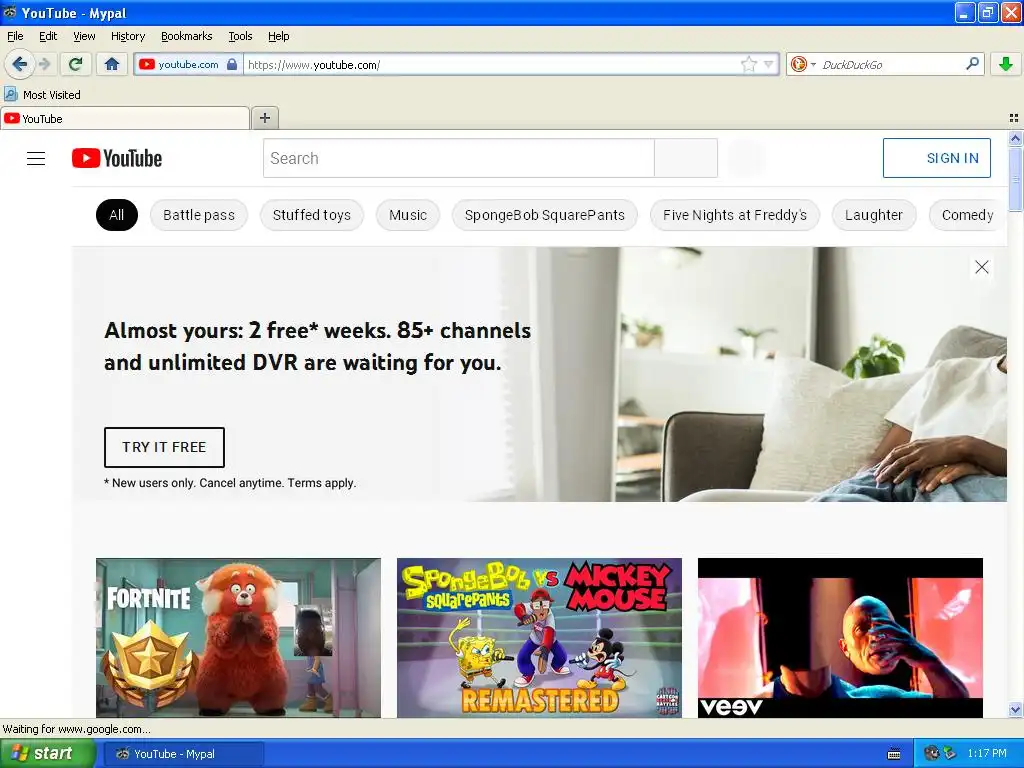Open the SpongeBob vs Mickey Mouse thumbnail
The width and height of the screenshot is (1024, 768).
click(x=539, y=637)
